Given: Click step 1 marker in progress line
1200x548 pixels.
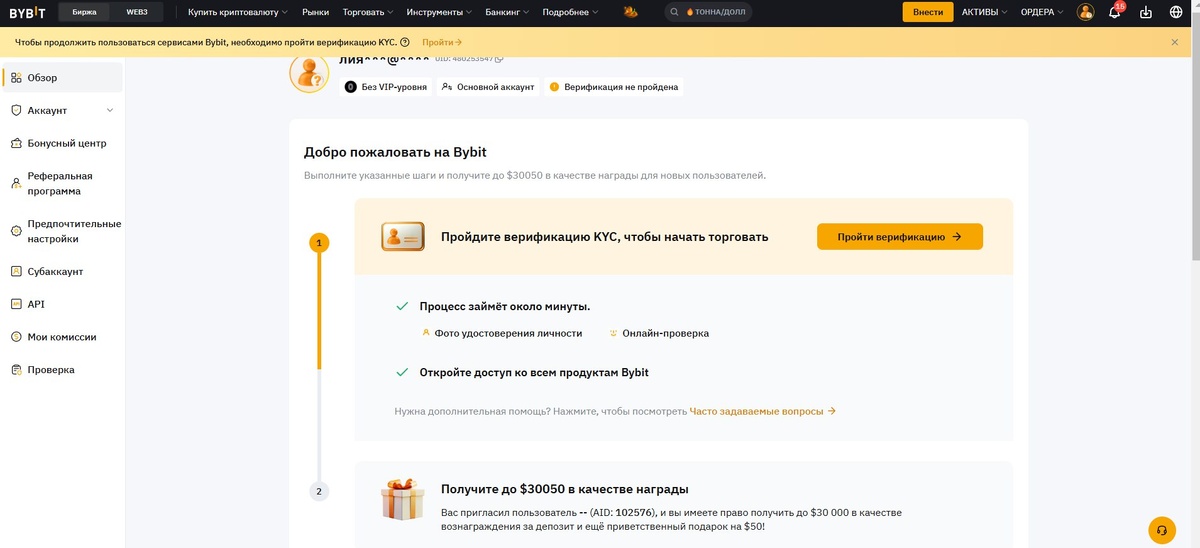Looking at the screenshot, I should click(319, 243).
